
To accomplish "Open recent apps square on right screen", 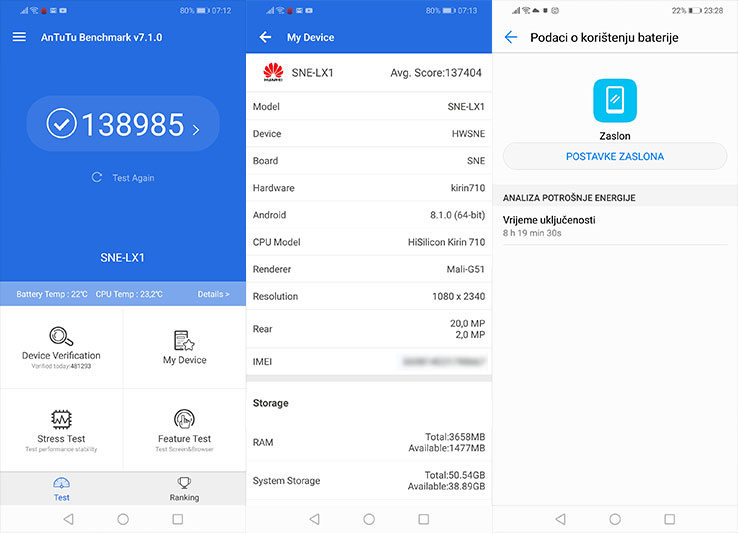I will point(669,519).
